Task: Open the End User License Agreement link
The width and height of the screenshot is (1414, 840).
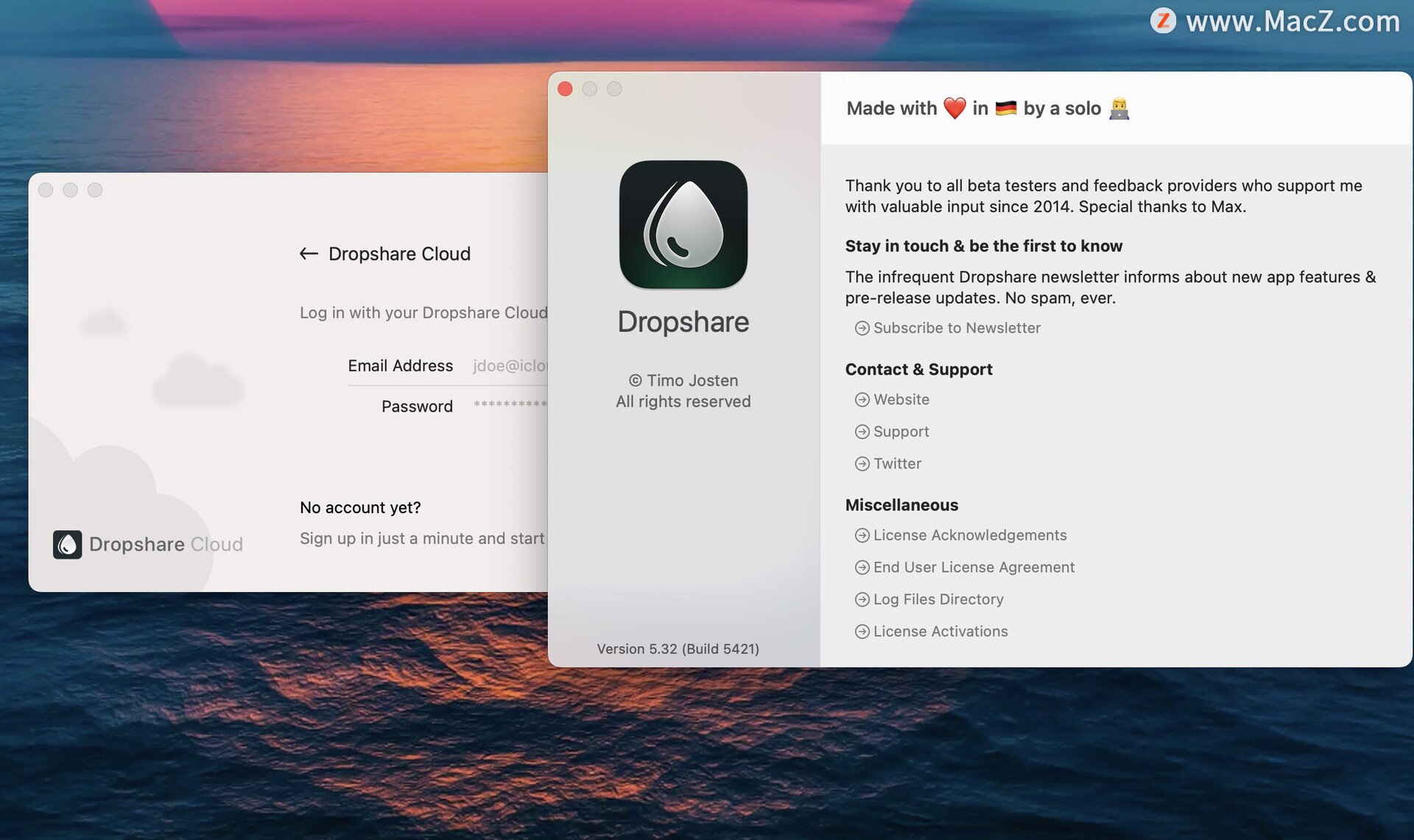Action: [x=974, y=568]
